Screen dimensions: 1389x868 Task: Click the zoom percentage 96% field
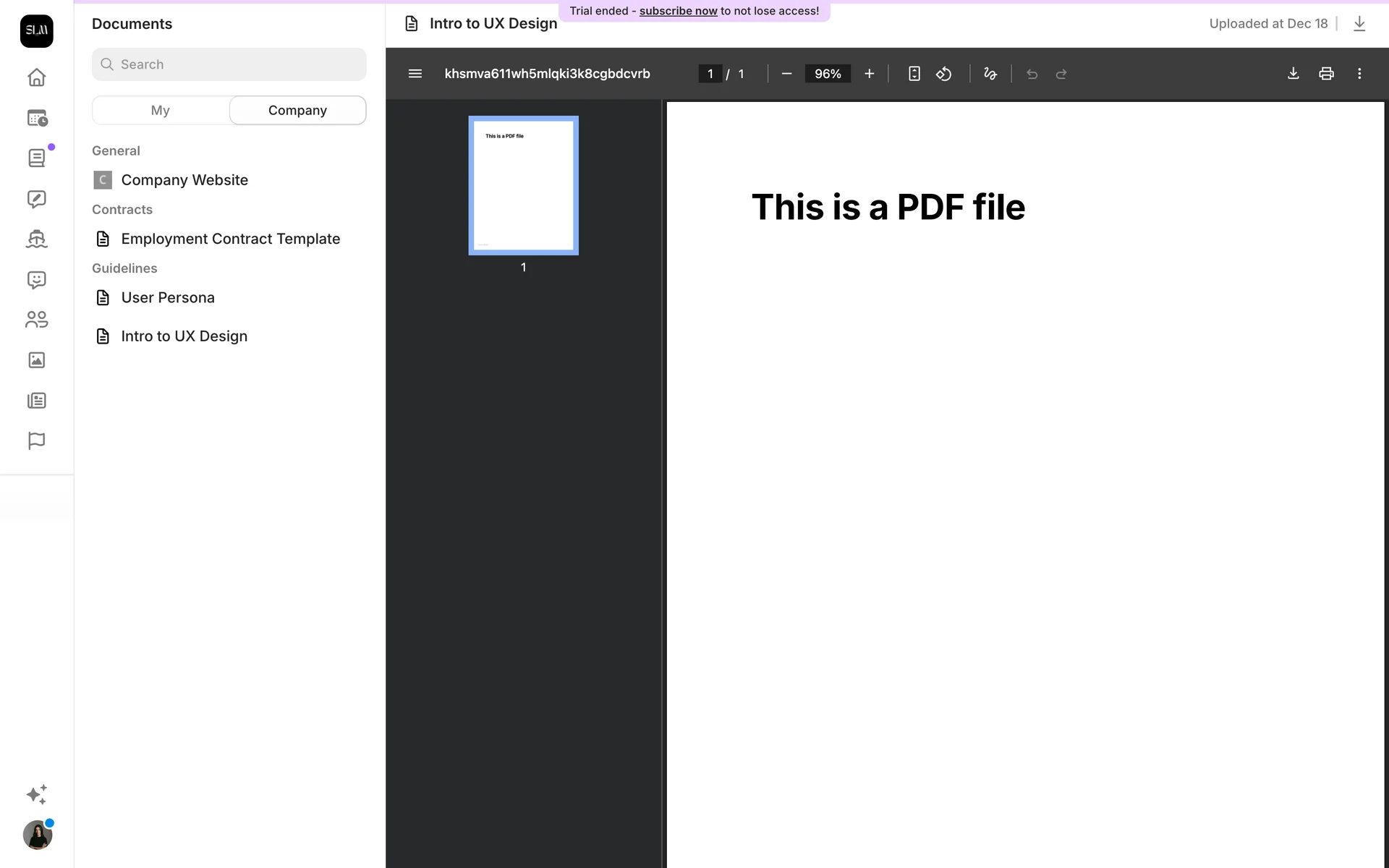[x=827, y=74]
